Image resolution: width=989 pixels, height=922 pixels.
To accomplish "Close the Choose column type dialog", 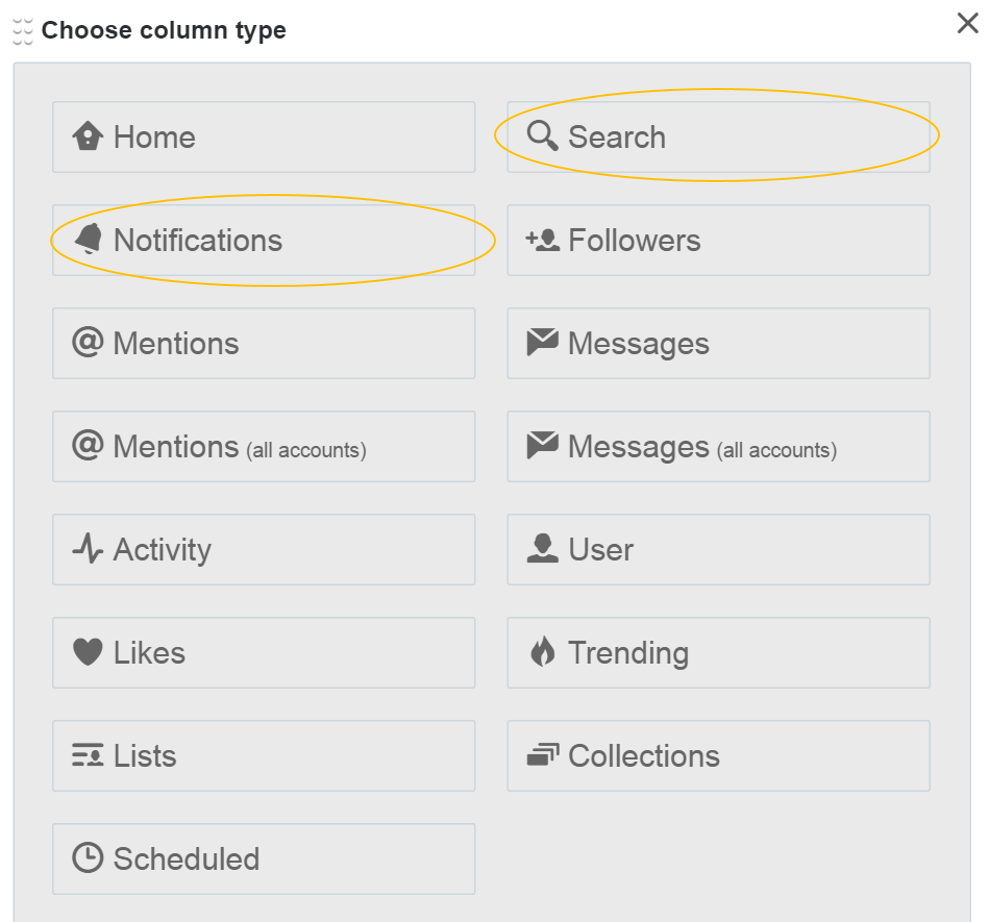I will pyautogui.click(x=967, y=23).
